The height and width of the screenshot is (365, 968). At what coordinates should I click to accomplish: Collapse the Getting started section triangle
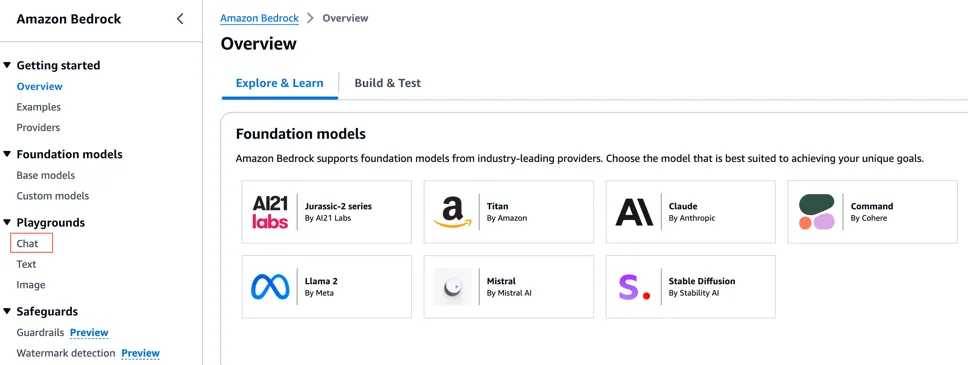click(x=7, y=65)
